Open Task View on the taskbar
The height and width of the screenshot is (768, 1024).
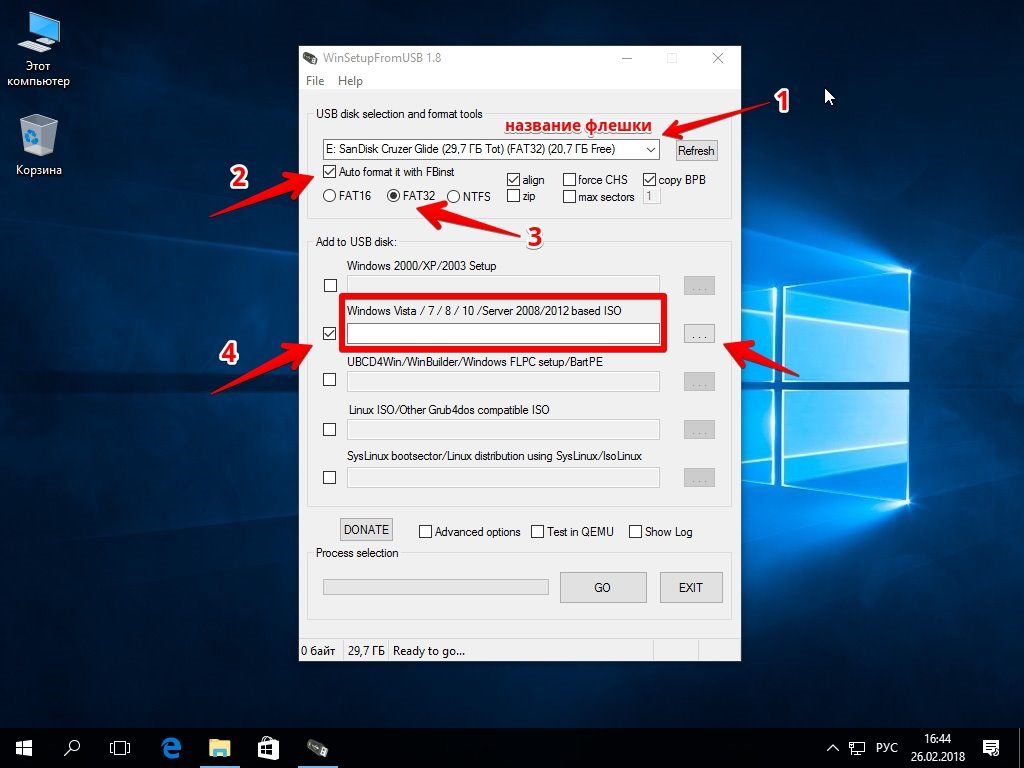point(120,748)
